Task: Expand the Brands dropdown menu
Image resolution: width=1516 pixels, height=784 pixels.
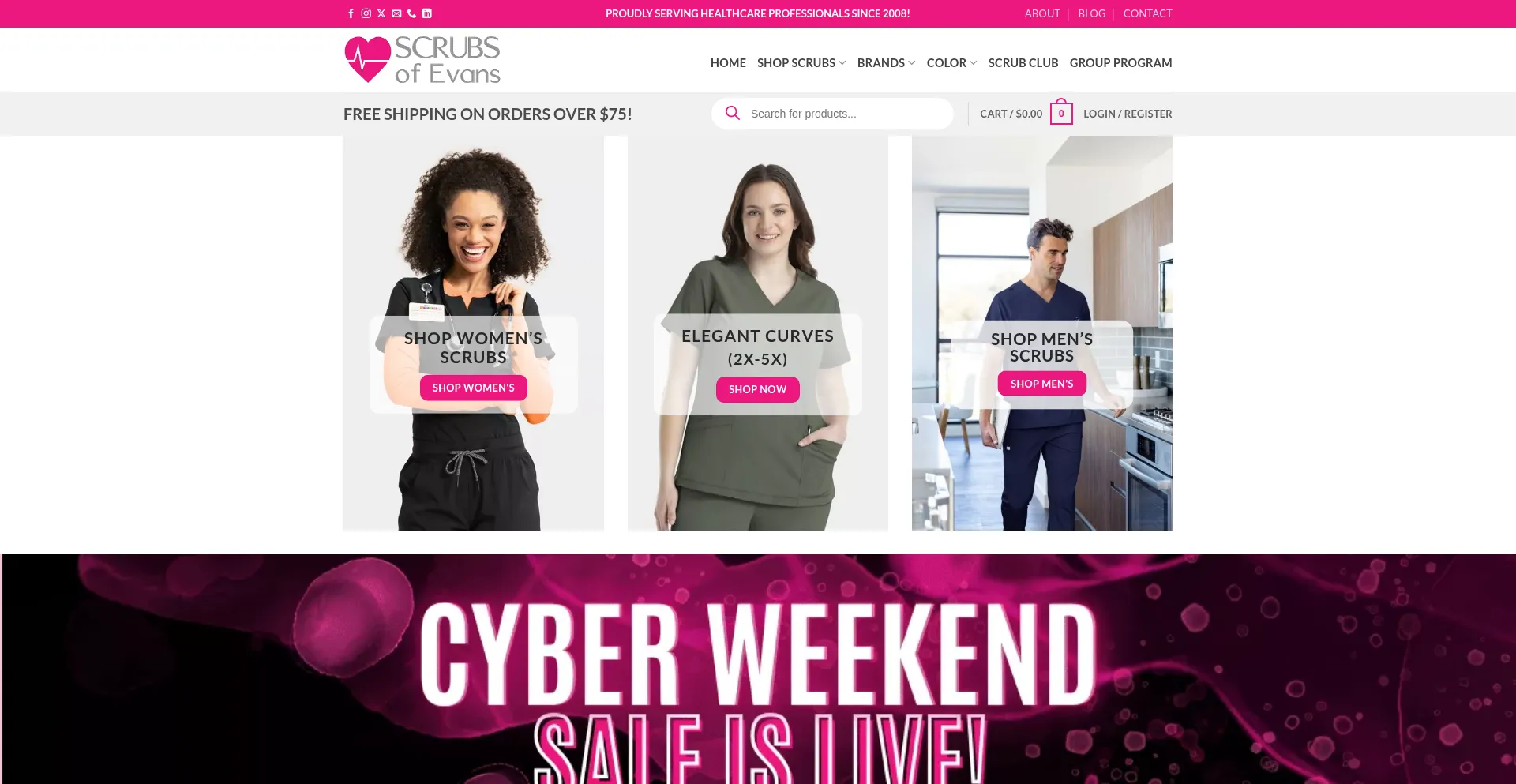Action: 886,62
